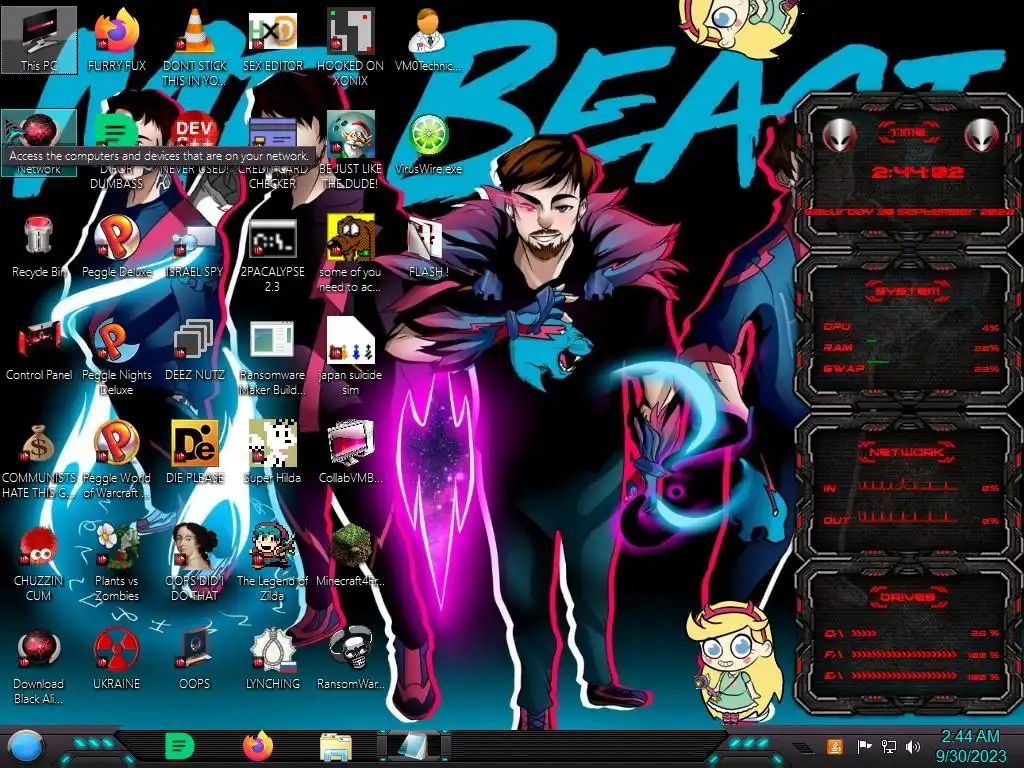
Task: Select the japan suicide sim icon
Action: click(x=350, y=357)
